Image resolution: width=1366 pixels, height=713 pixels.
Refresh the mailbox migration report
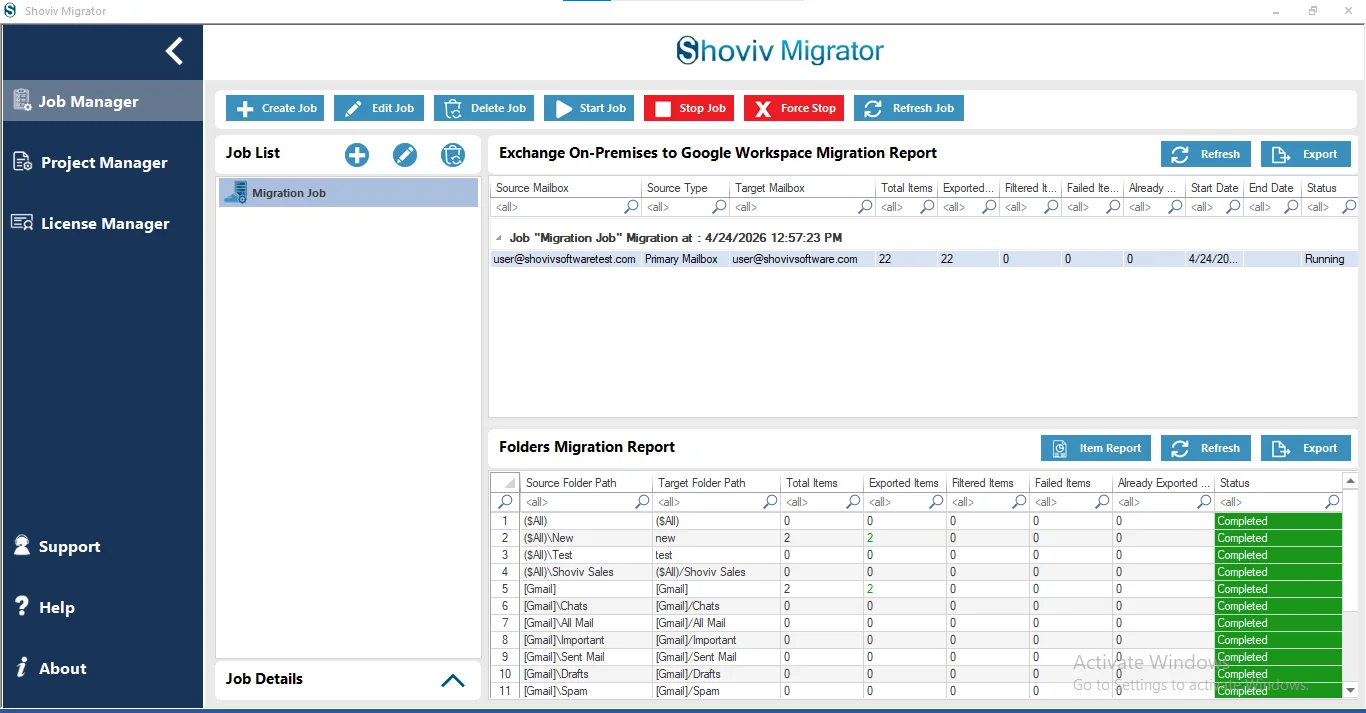click(1206, 154)
